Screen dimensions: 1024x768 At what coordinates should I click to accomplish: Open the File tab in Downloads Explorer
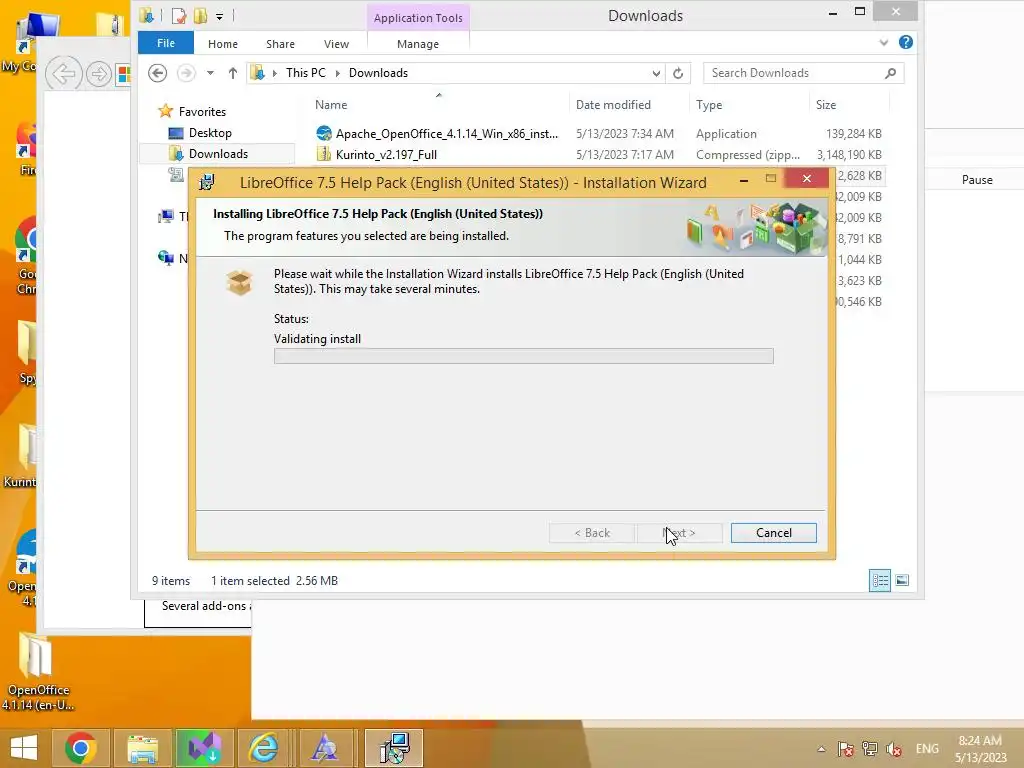click(x=166, y=43)
